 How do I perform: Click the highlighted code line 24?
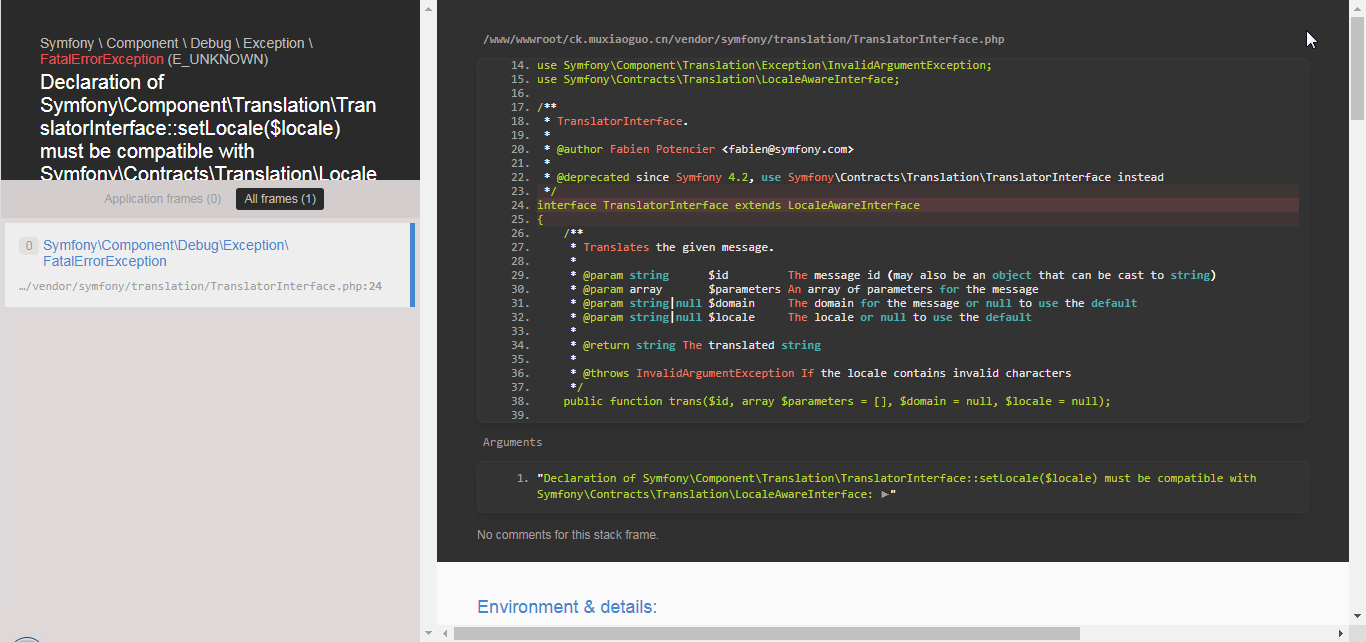click(728, 205)
